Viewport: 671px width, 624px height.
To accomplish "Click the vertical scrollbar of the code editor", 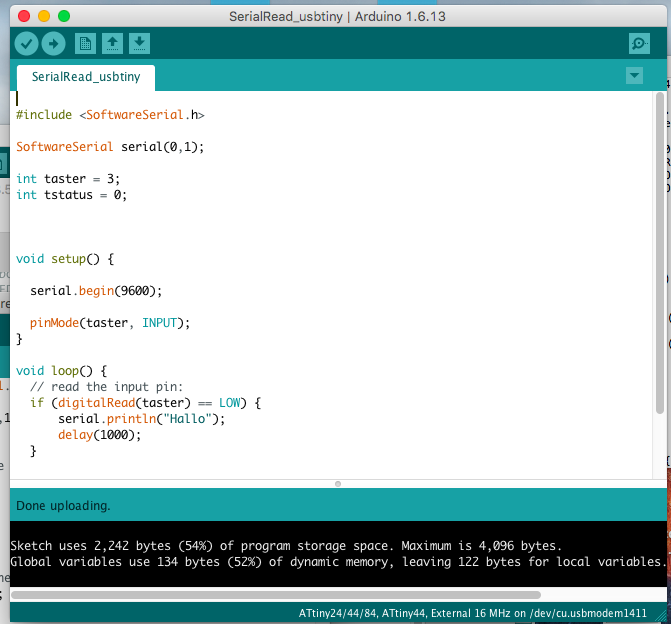I will click(659, 253).
